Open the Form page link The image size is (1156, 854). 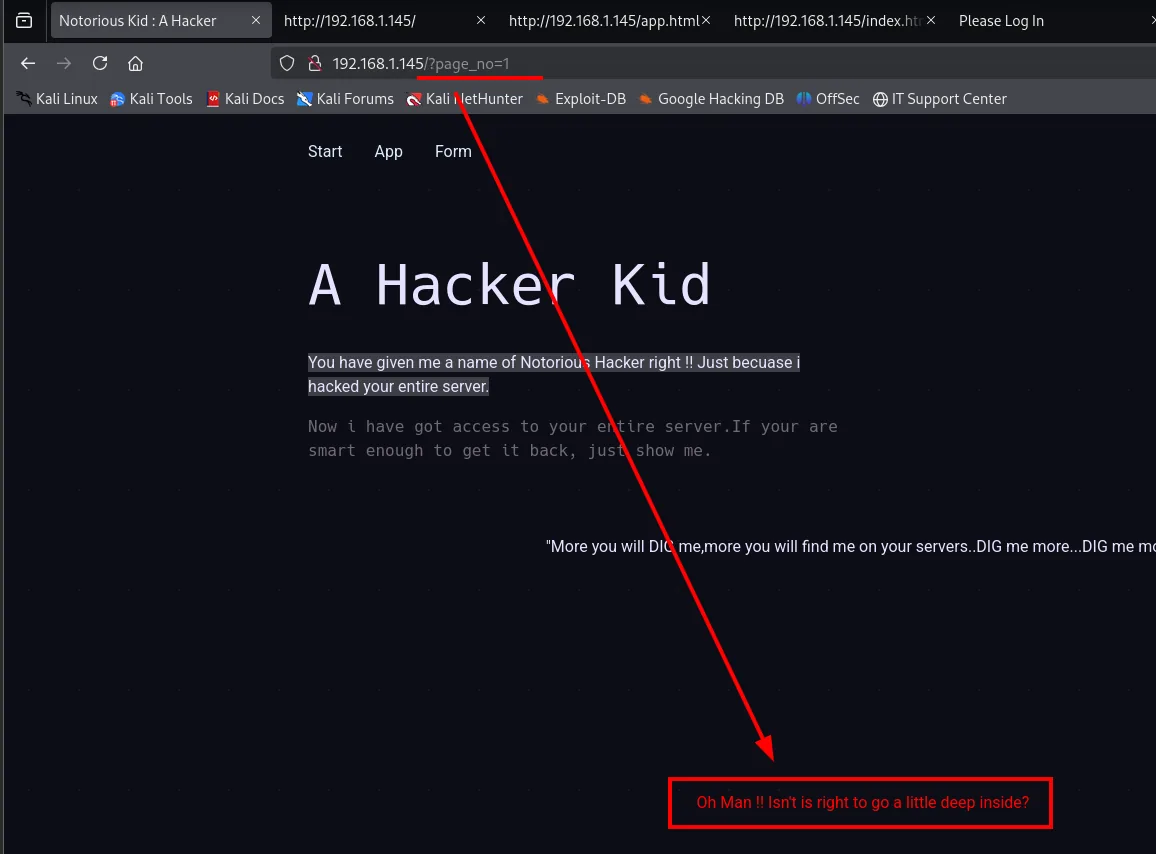point(453,151)
